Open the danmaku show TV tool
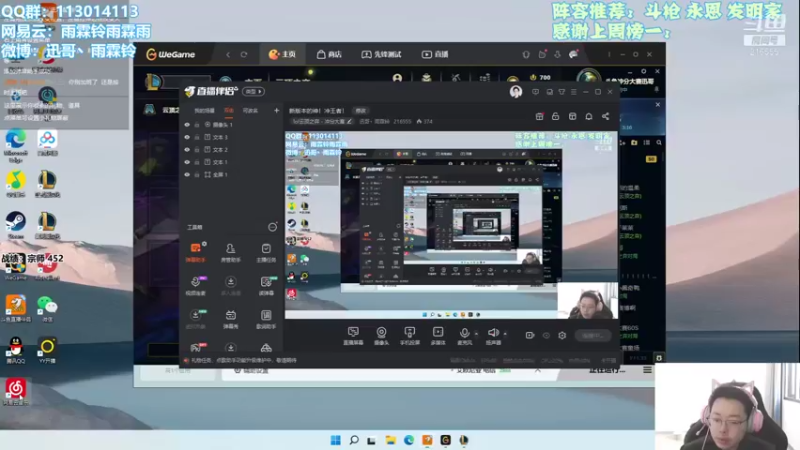 click(231, 319)
